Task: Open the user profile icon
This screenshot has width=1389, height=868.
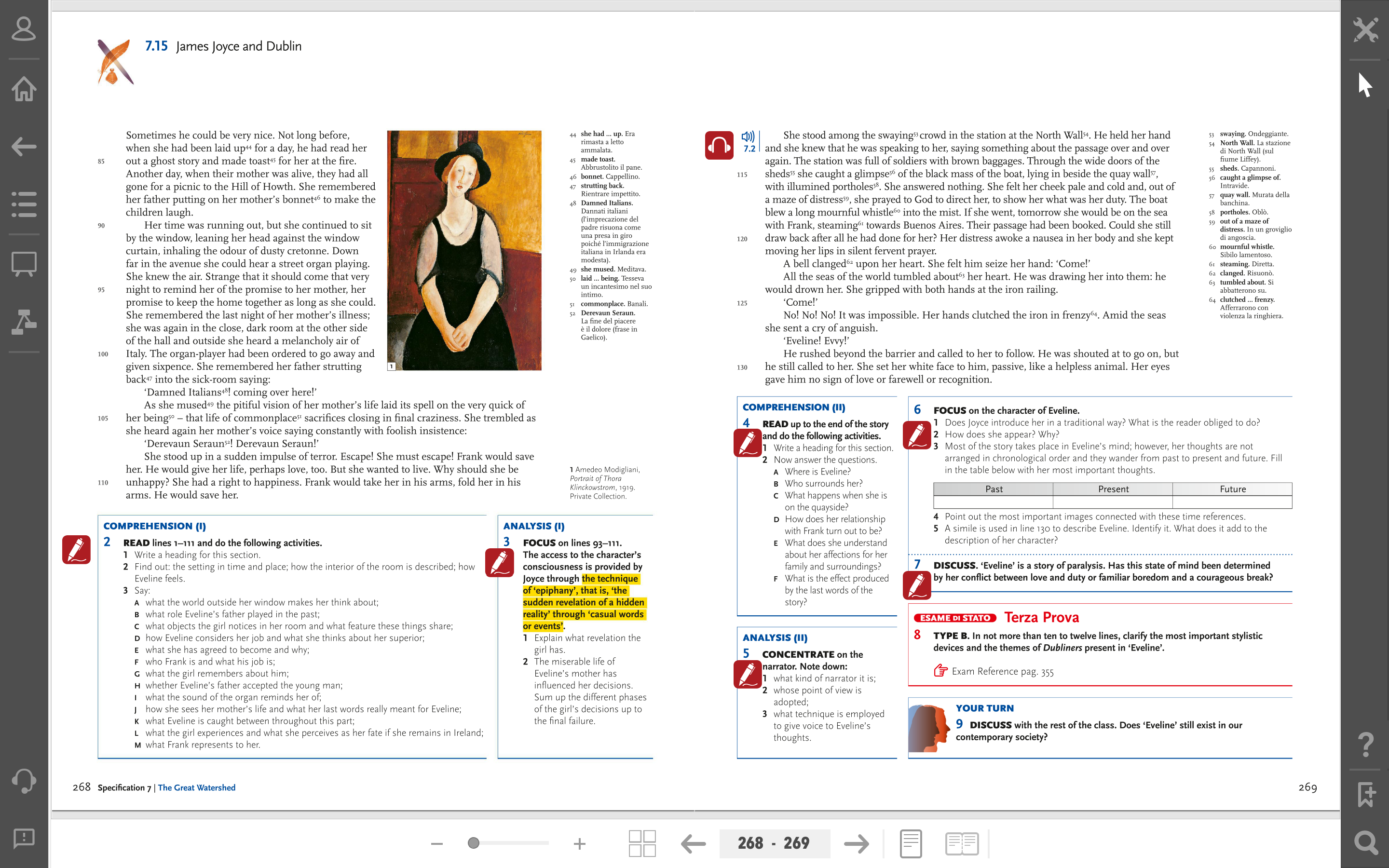Action: [24, 29]
